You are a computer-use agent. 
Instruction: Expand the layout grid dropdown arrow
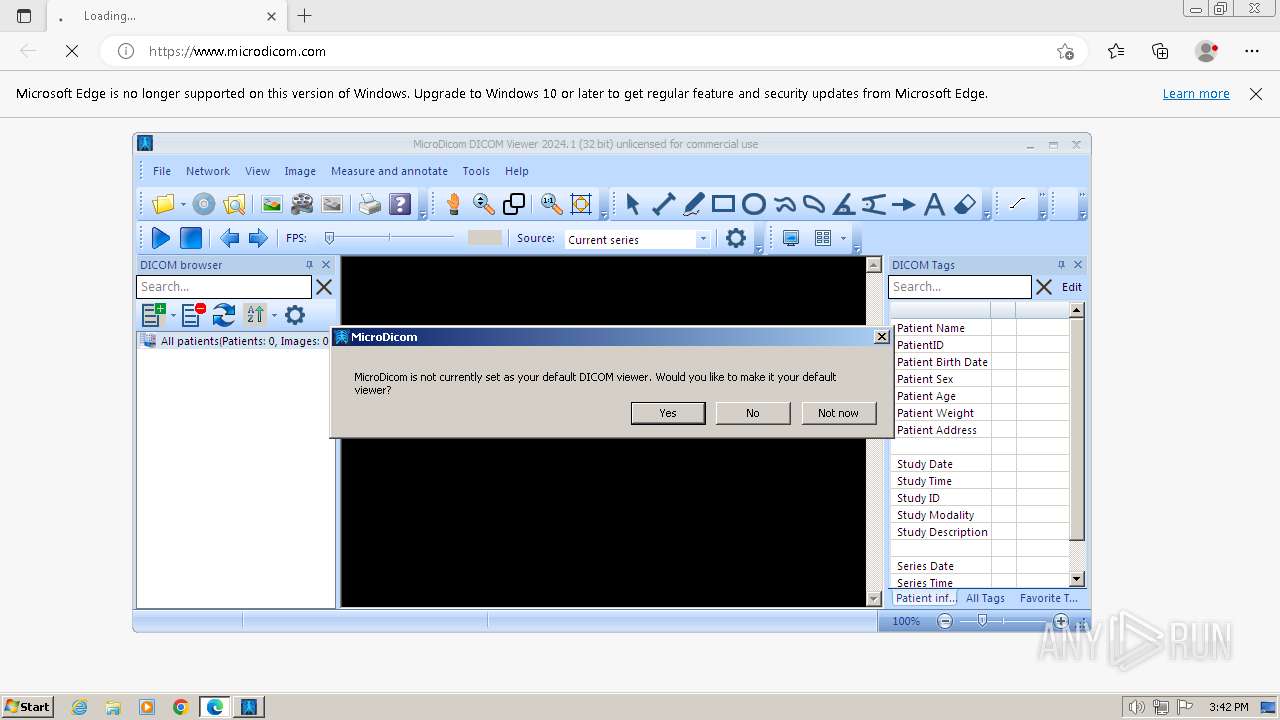tap(843, 238)
